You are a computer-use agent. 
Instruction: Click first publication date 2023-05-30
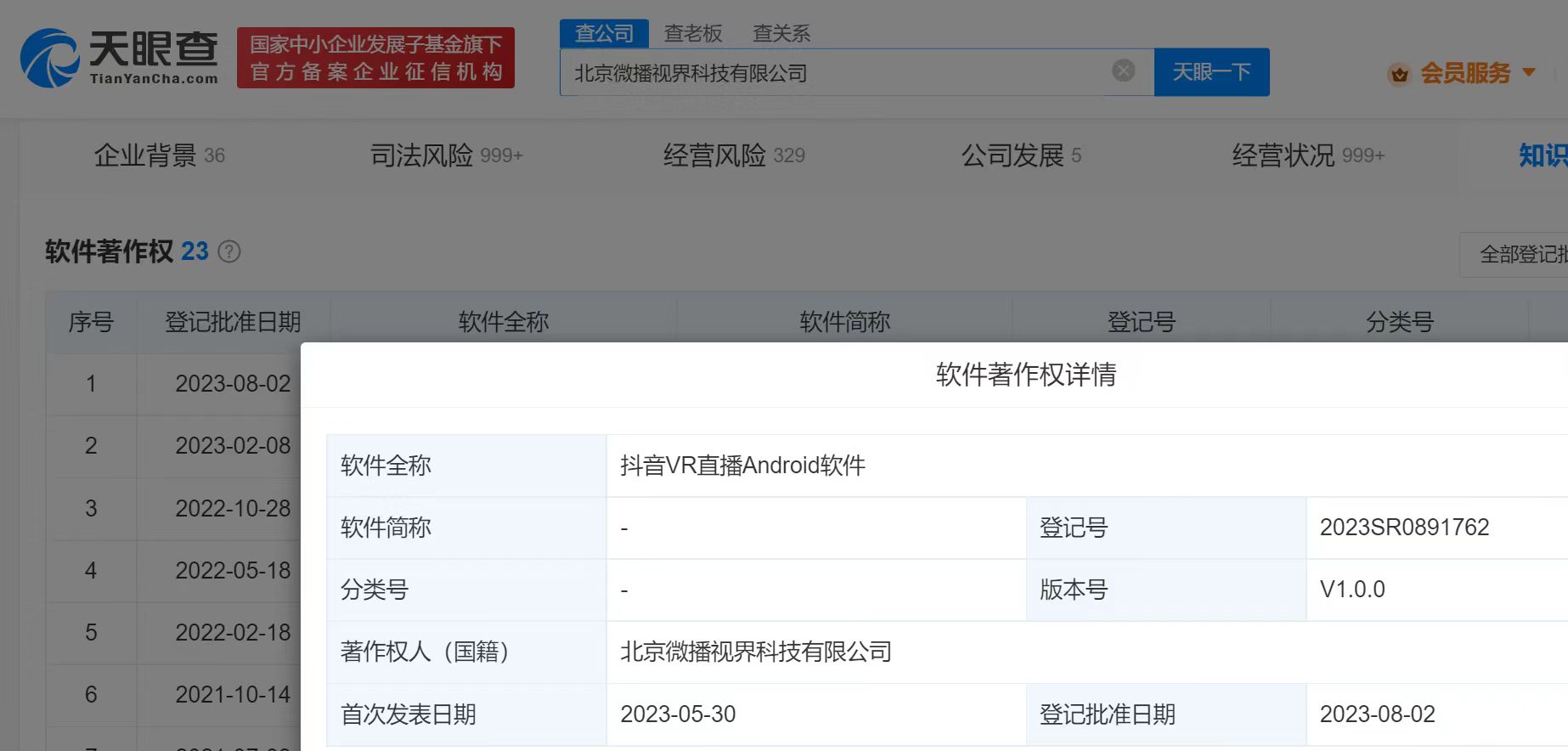pos(678,714)
